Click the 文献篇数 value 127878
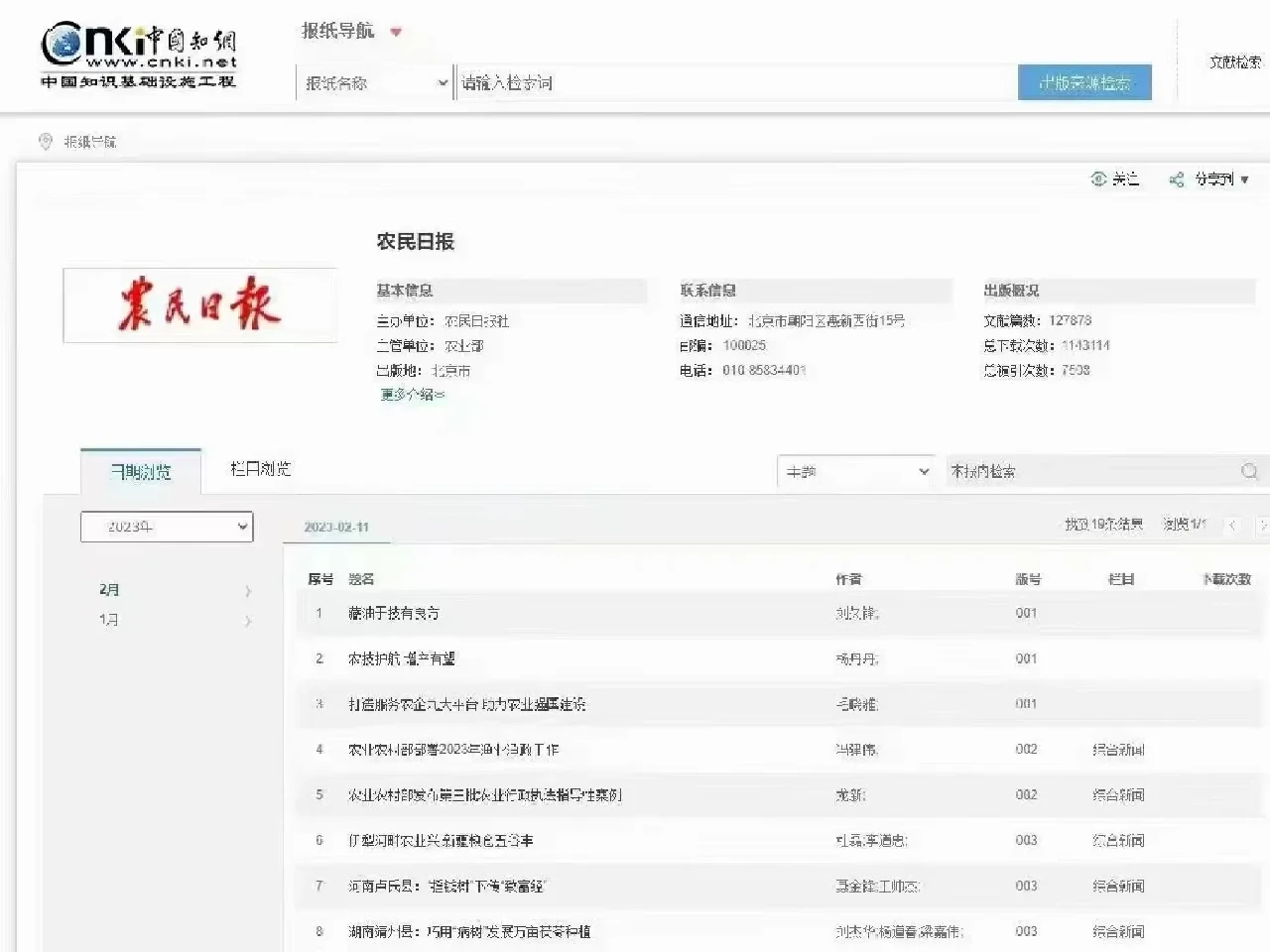Screen dimensions: 1270x952 1070,320
